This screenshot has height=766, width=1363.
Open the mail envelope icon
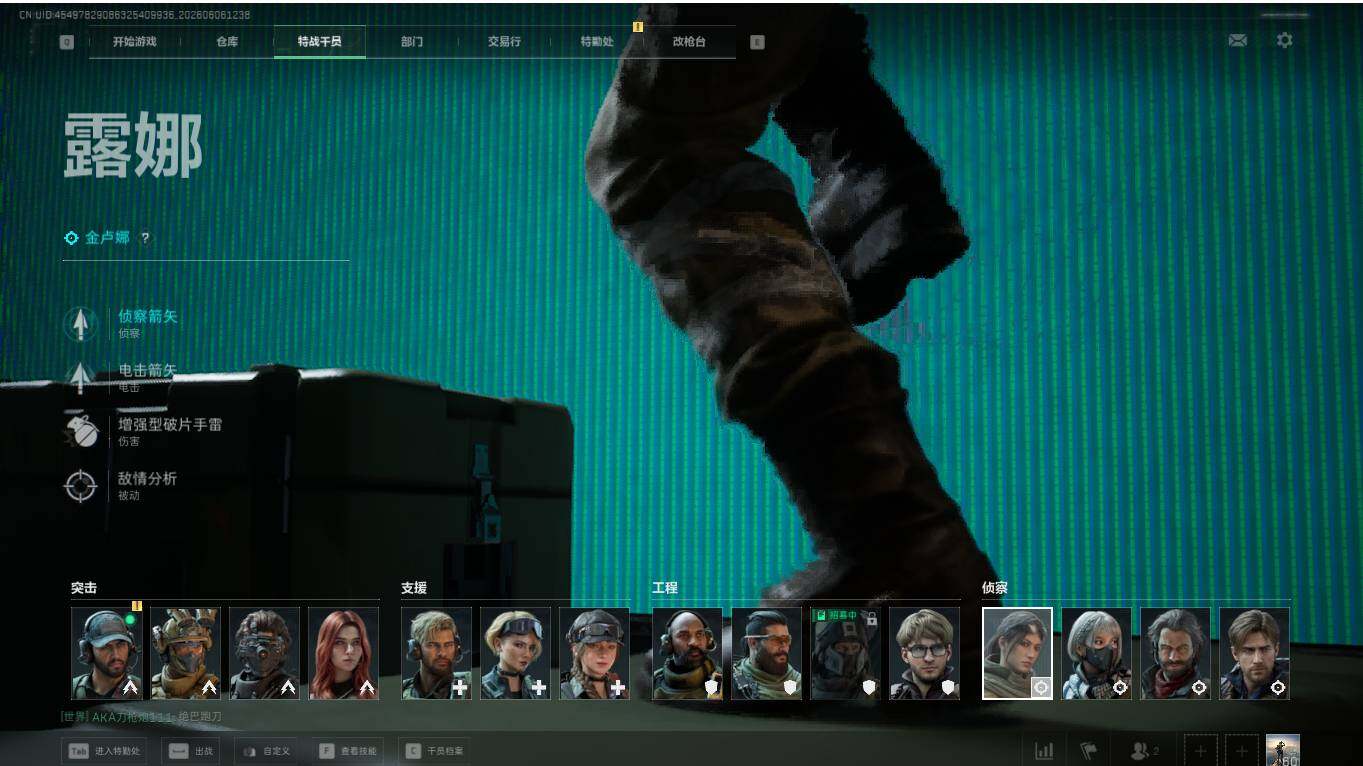[1238, 40]
